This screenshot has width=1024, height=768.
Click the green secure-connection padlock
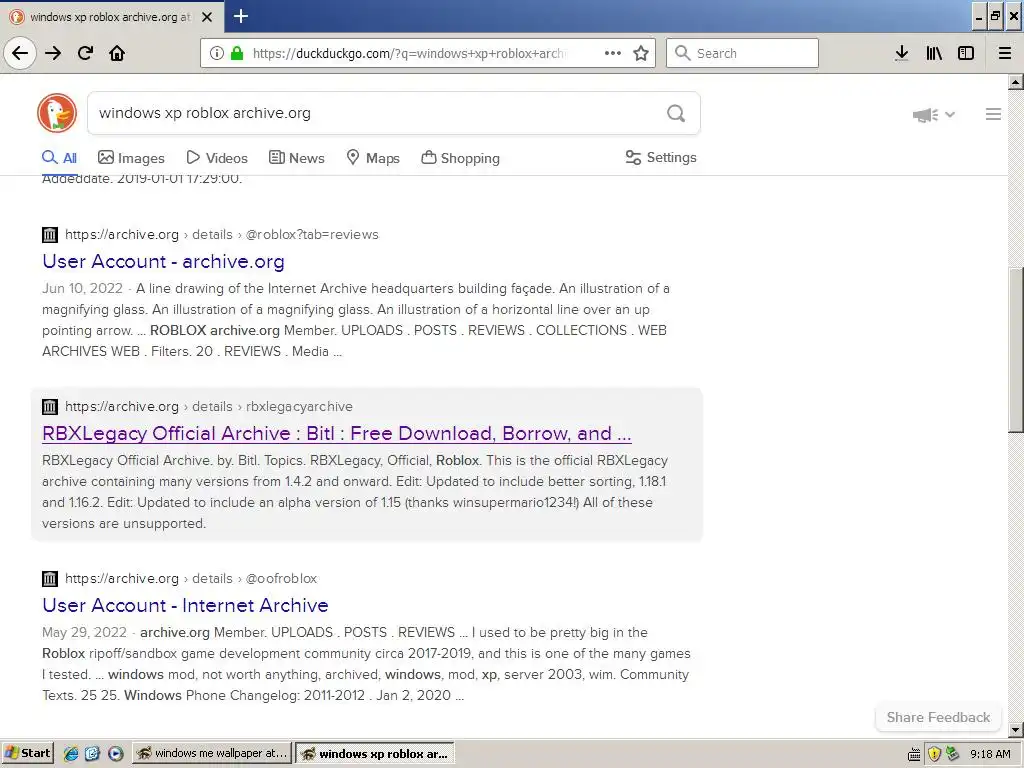coord(237,53)
